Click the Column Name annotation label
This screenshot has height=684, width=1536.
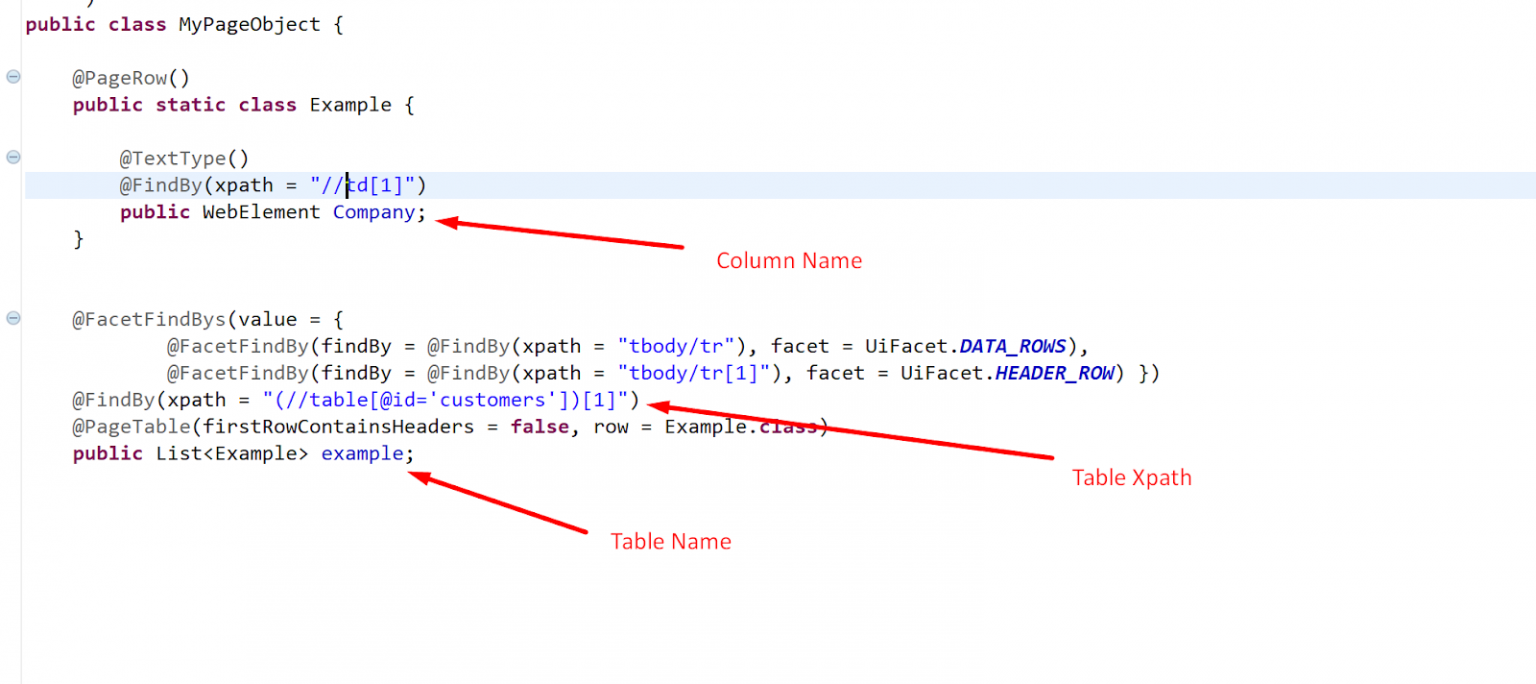click(x=789, y=260)
